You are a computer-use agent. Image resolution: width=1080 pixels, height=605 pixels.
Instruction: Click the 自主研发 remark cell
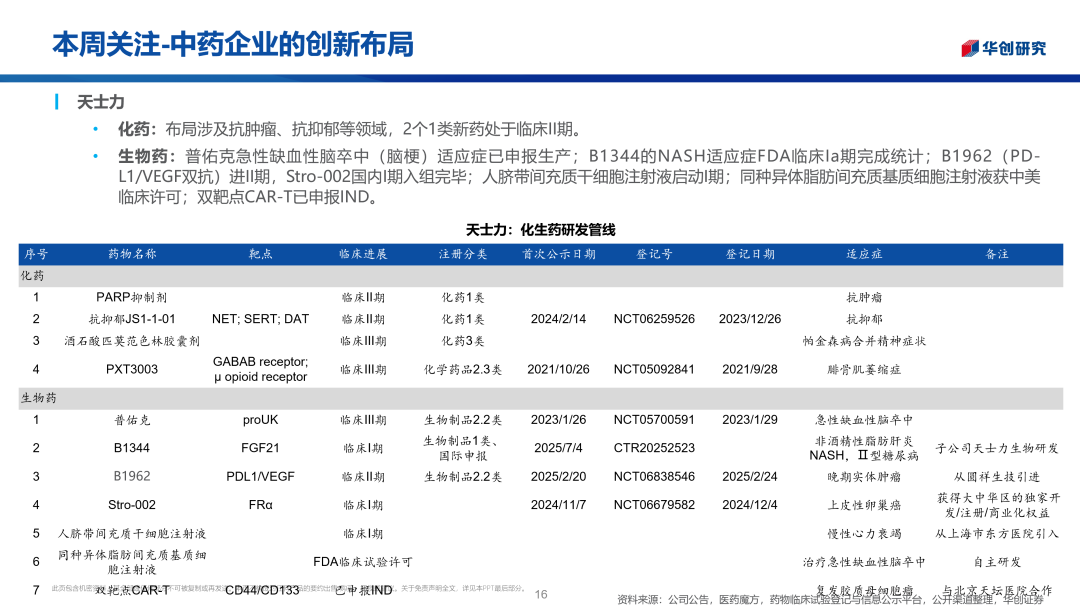997,562
